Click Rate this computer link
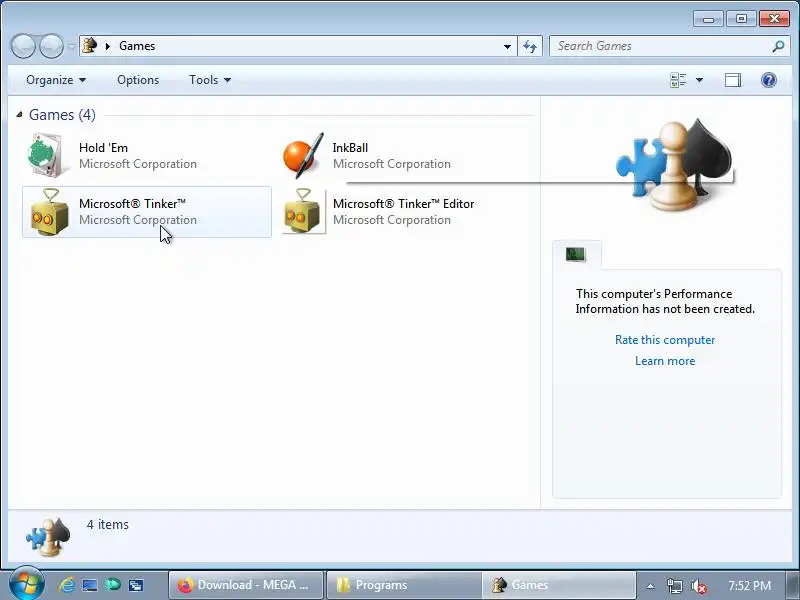Viewport: 800px width, 600px height. point(665,340)
